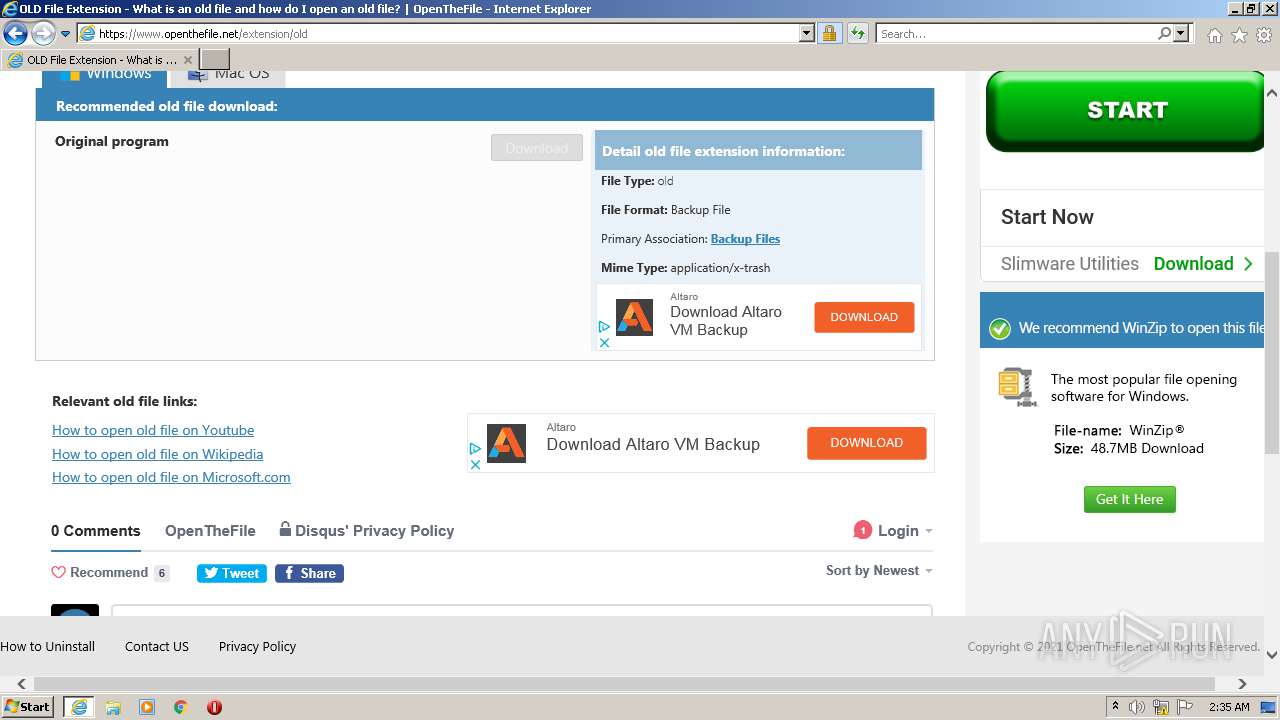Open Disqus' Privacy Policy link
The width and height of the screenshot is (1280, 720).
tap(367, 531)
